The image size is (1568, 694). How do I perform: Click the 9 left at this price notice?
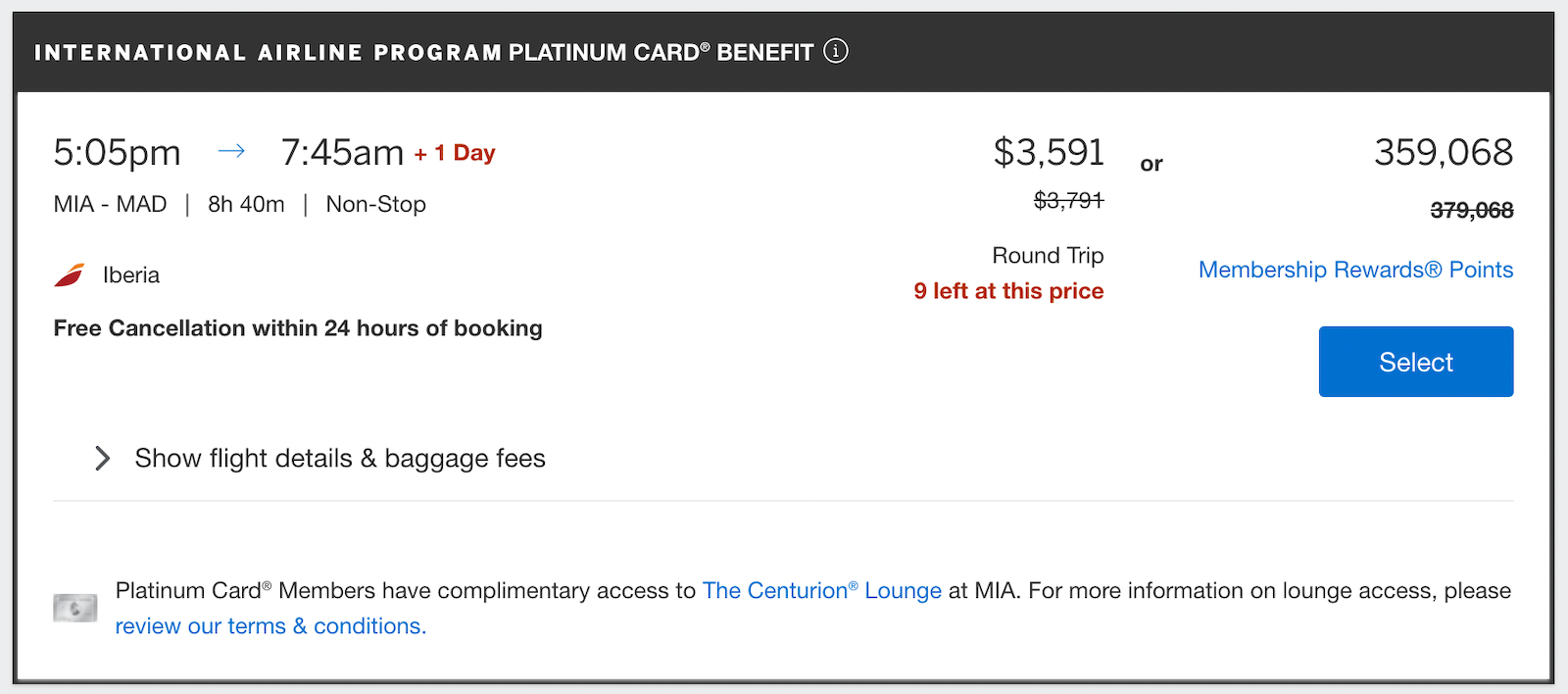click(x=1008, y=290)
